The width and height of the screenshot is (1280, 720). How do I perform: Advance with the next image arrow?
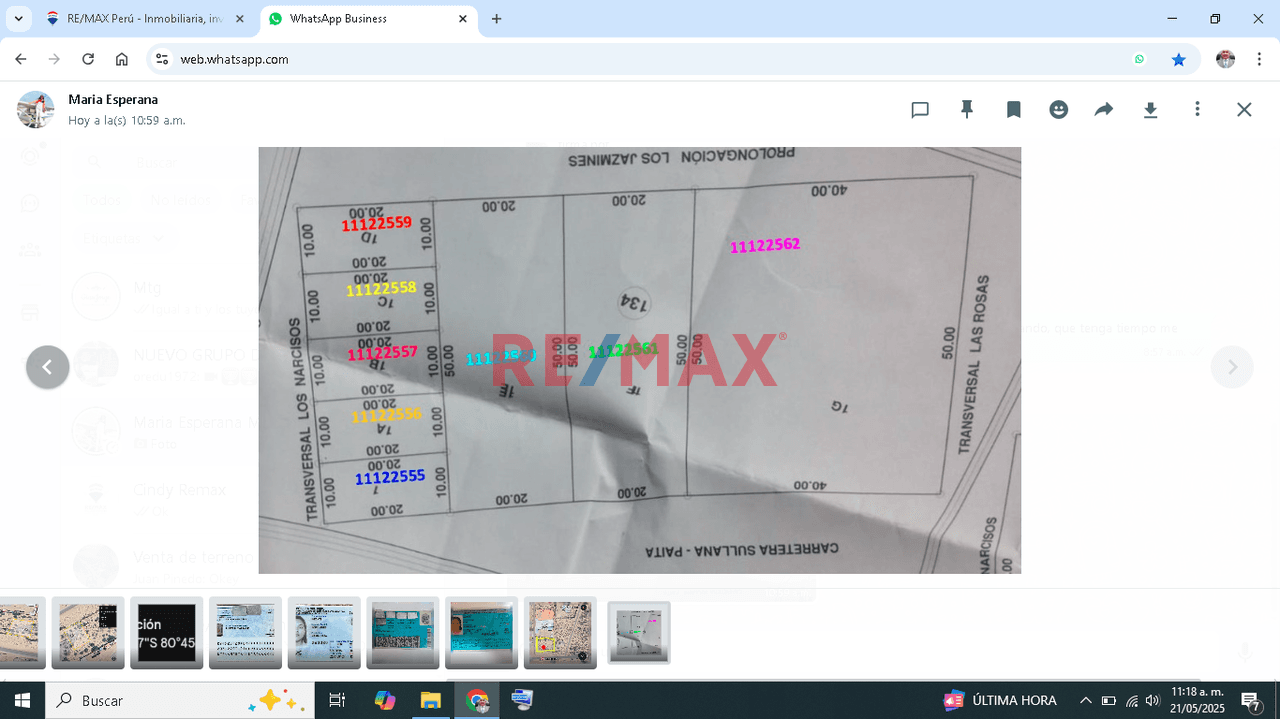click(x=1232, y=367)
